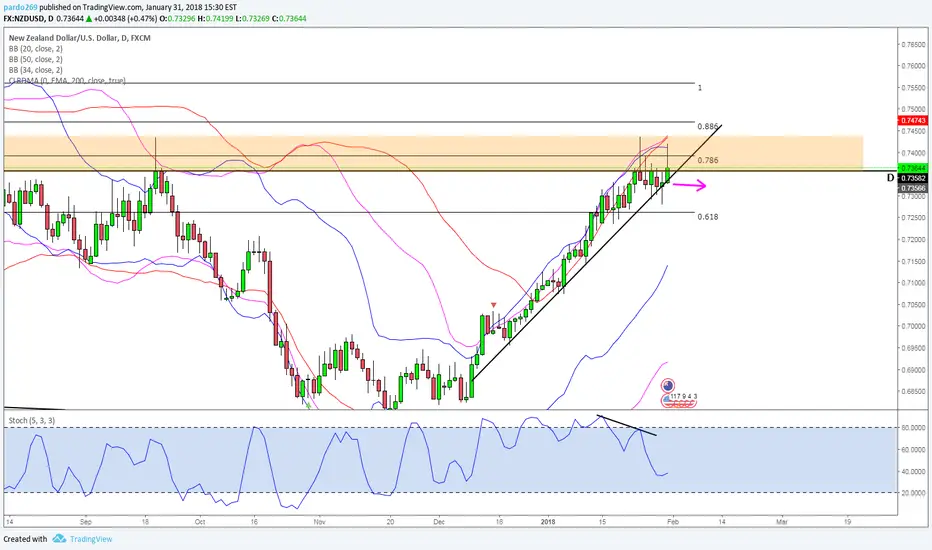Click the red down-triangle marker on the chart
Screen dimensions: 932x550
click(x=493, y=306)
